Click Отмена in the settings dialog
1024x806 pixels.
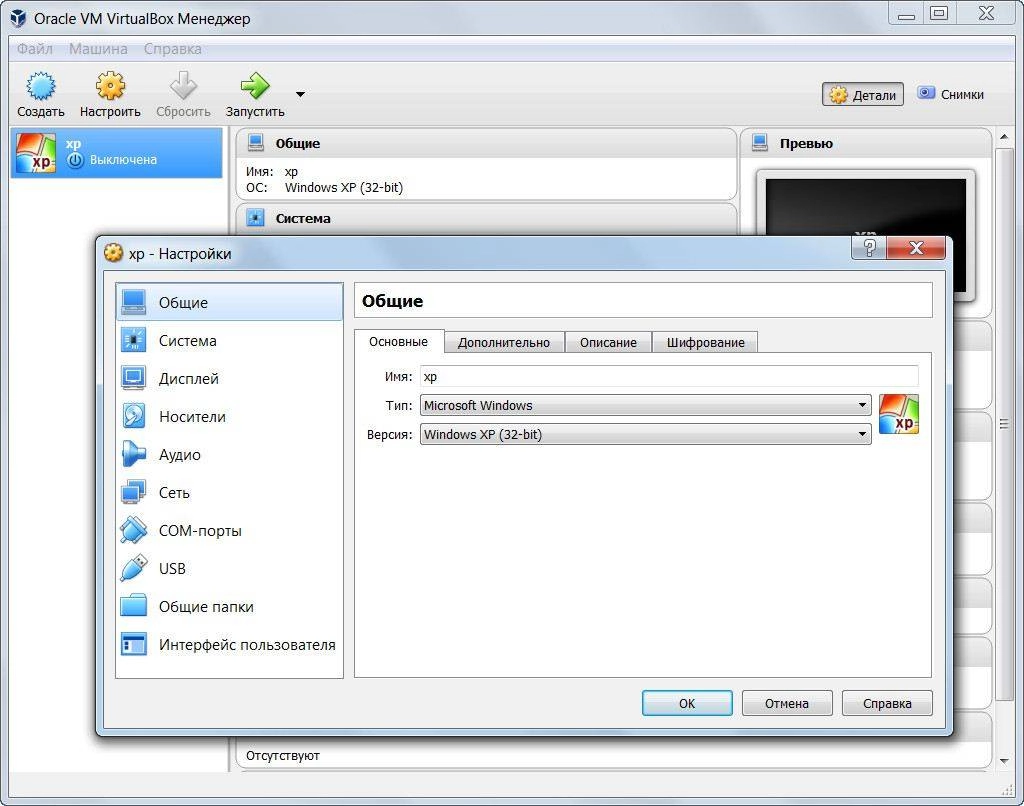[787, 703]
